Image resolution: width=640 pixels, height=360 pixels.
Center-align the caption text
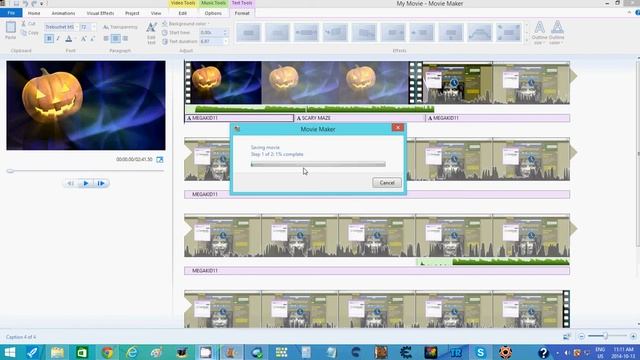point(116,38)
